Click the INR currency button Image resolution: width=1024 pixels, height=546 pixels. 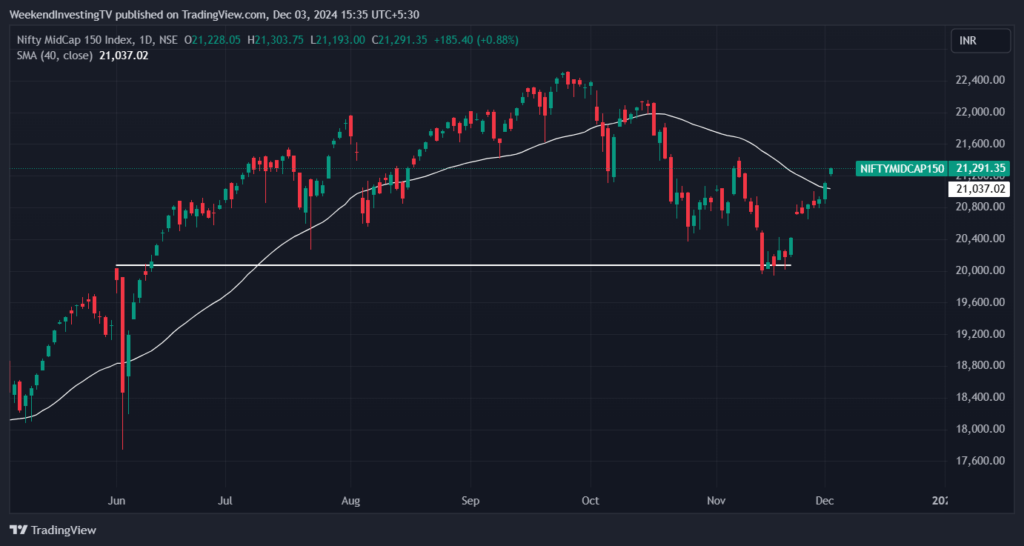(x=981, y=40)
